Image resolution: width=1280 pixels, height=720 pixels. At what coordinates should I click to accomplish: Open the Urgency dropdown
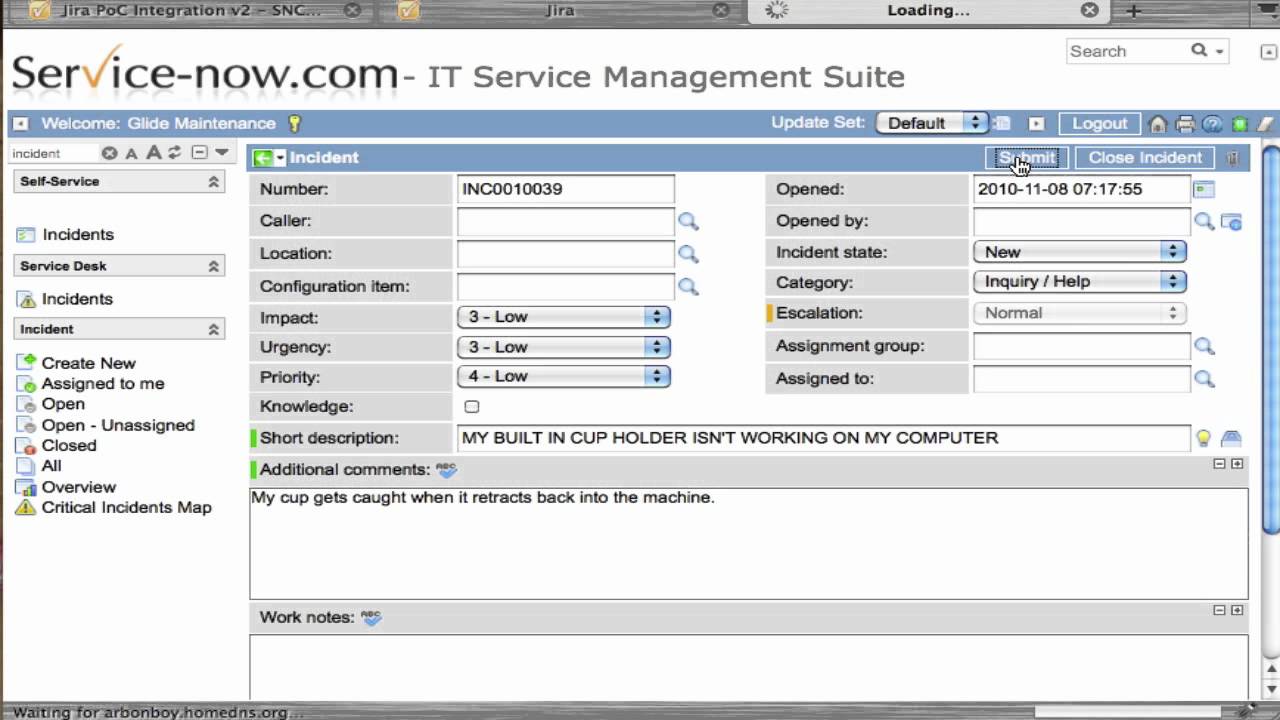564,347
